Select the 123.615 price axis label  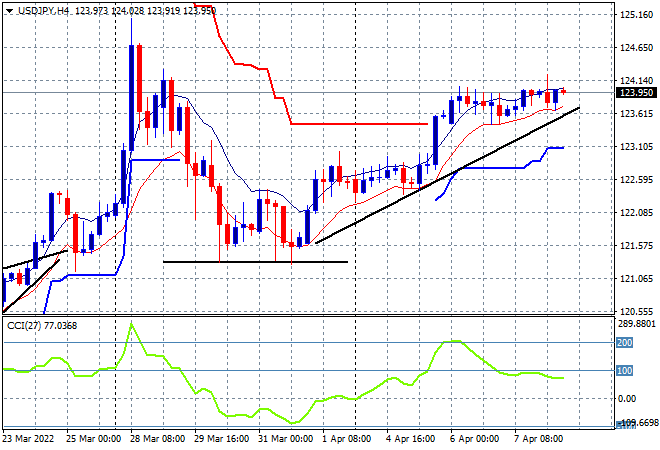636,114
